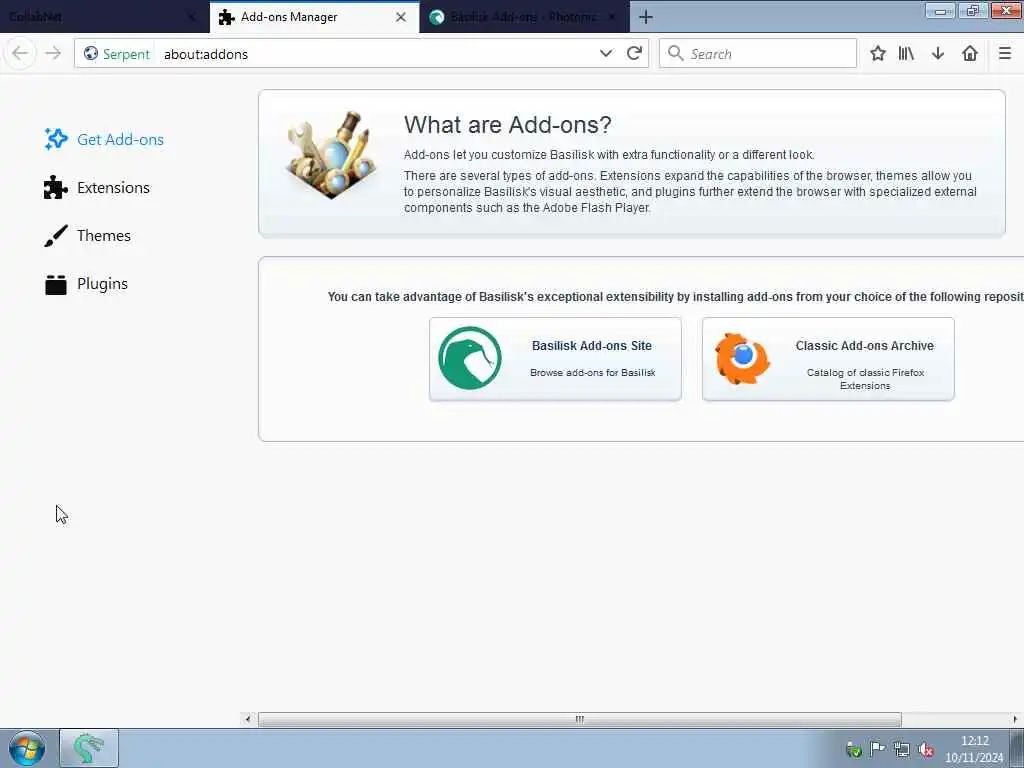Go to Home page icon
This screenshot has height=768, width=1024.
(970, 54)
